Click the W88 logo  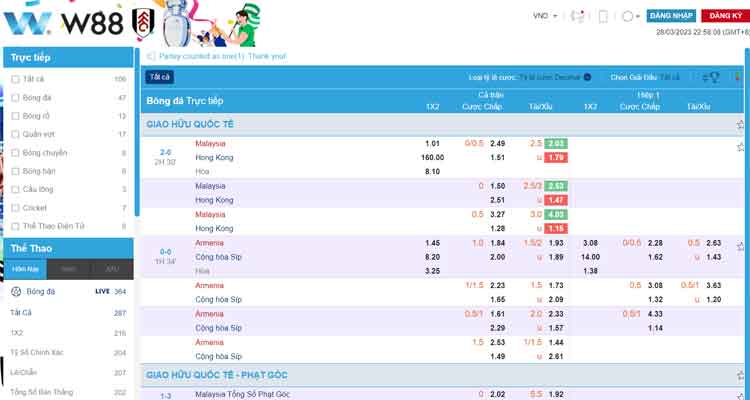click(63, 22)
